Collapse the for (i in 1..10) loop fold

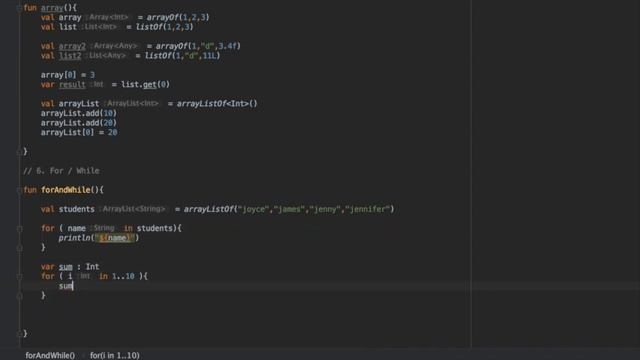click(x=19, y=277)
